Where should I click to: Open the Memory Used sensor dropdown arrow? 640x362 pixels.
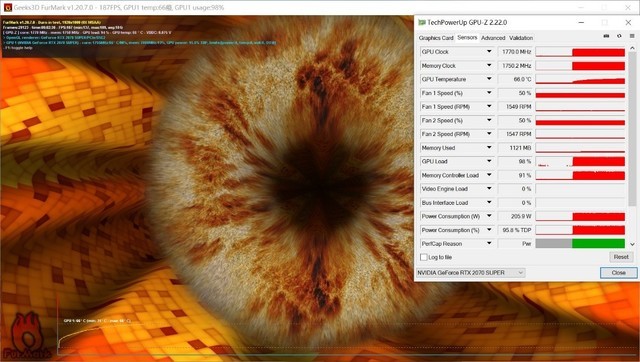489,148
